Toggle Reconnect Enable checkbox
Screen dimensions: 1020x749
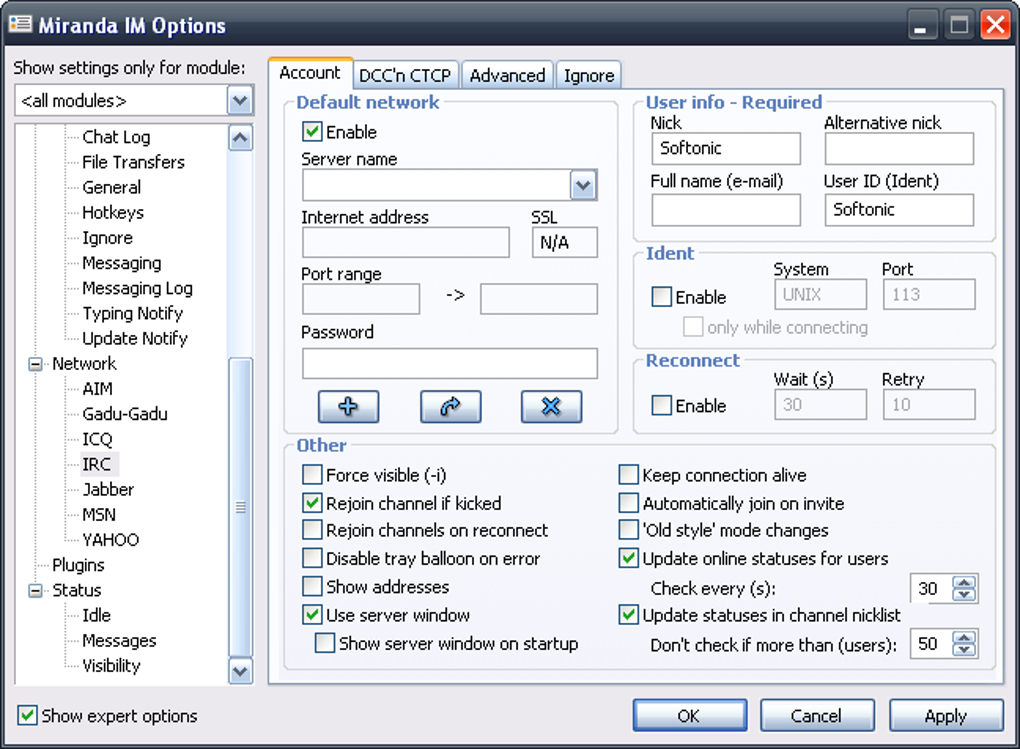point(662,405)
